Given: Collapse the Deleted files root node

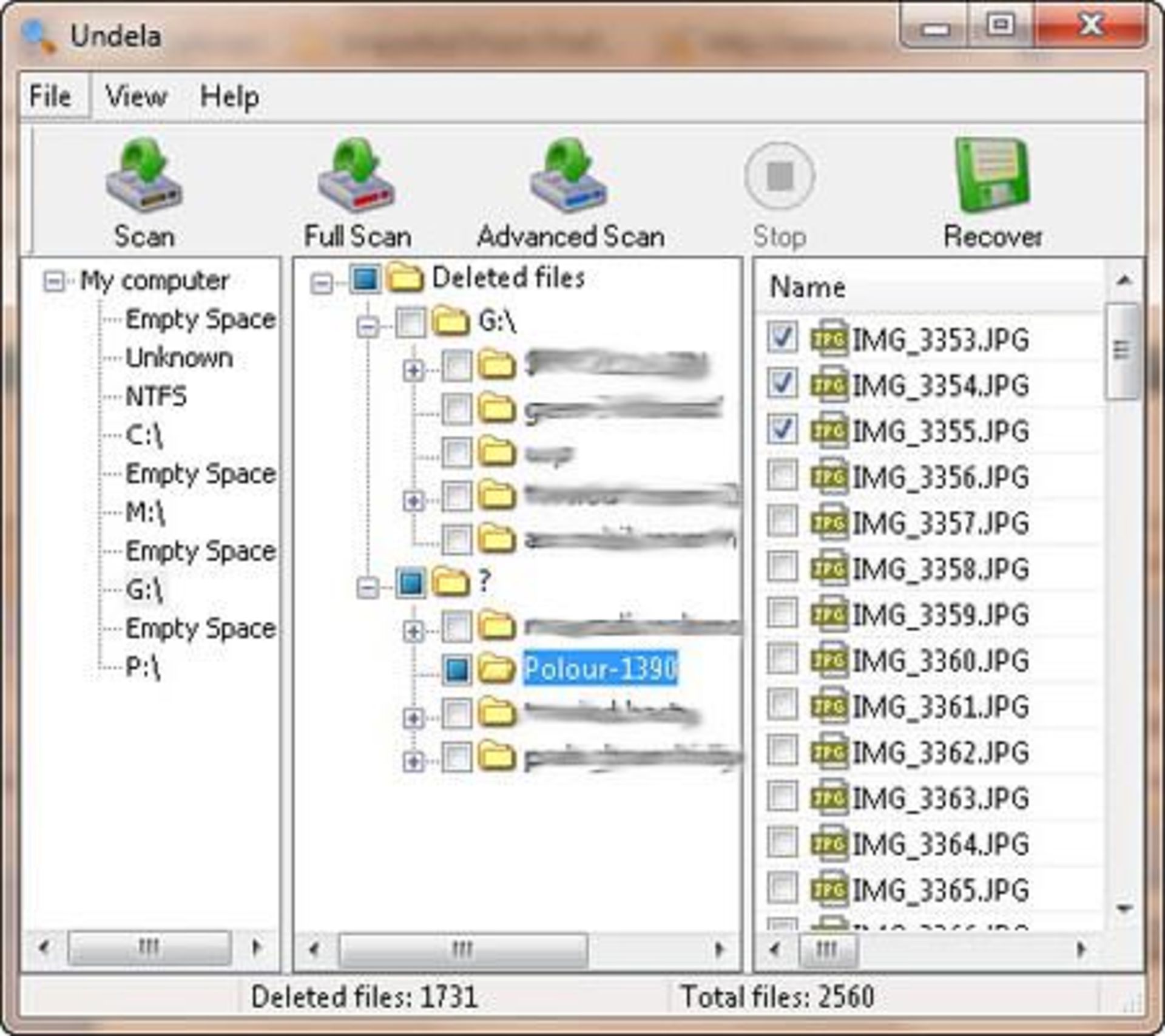Looking at the screenshot, I should 322,283.
